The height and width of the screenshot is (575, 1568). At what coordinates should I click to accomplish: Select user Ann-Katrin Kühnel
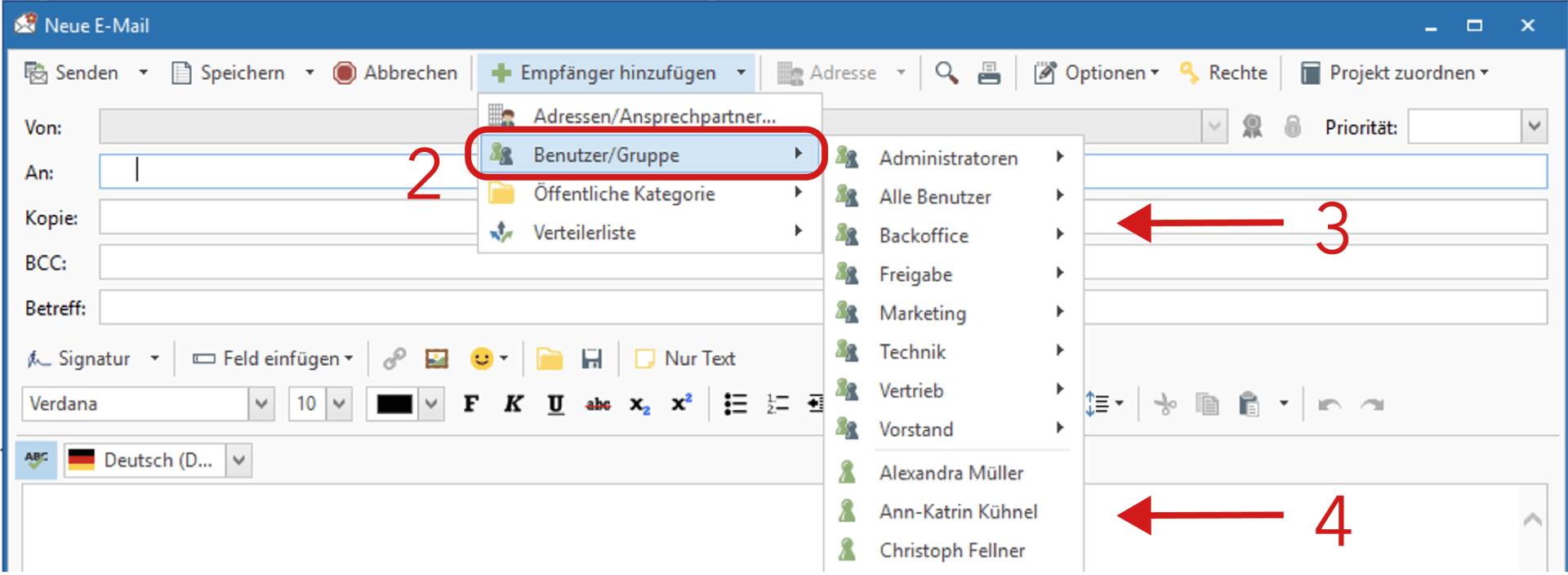click(x=953, y=511)
